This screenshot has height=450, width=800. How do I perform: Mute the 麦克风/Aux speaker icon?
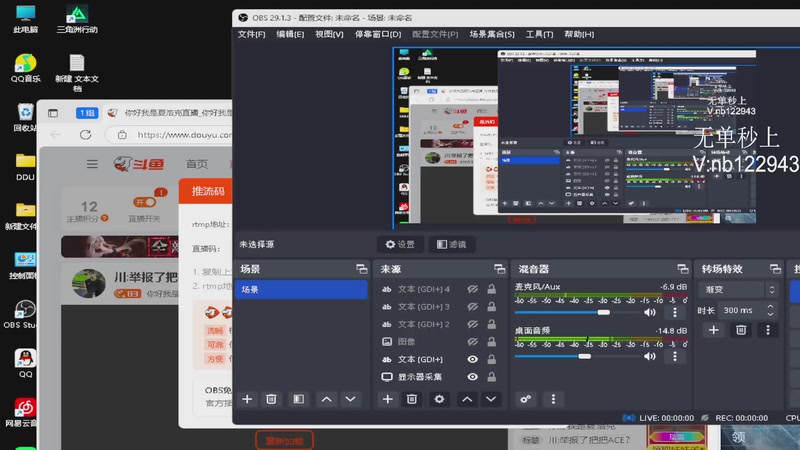pyautogui.click(x=649, y=312)
